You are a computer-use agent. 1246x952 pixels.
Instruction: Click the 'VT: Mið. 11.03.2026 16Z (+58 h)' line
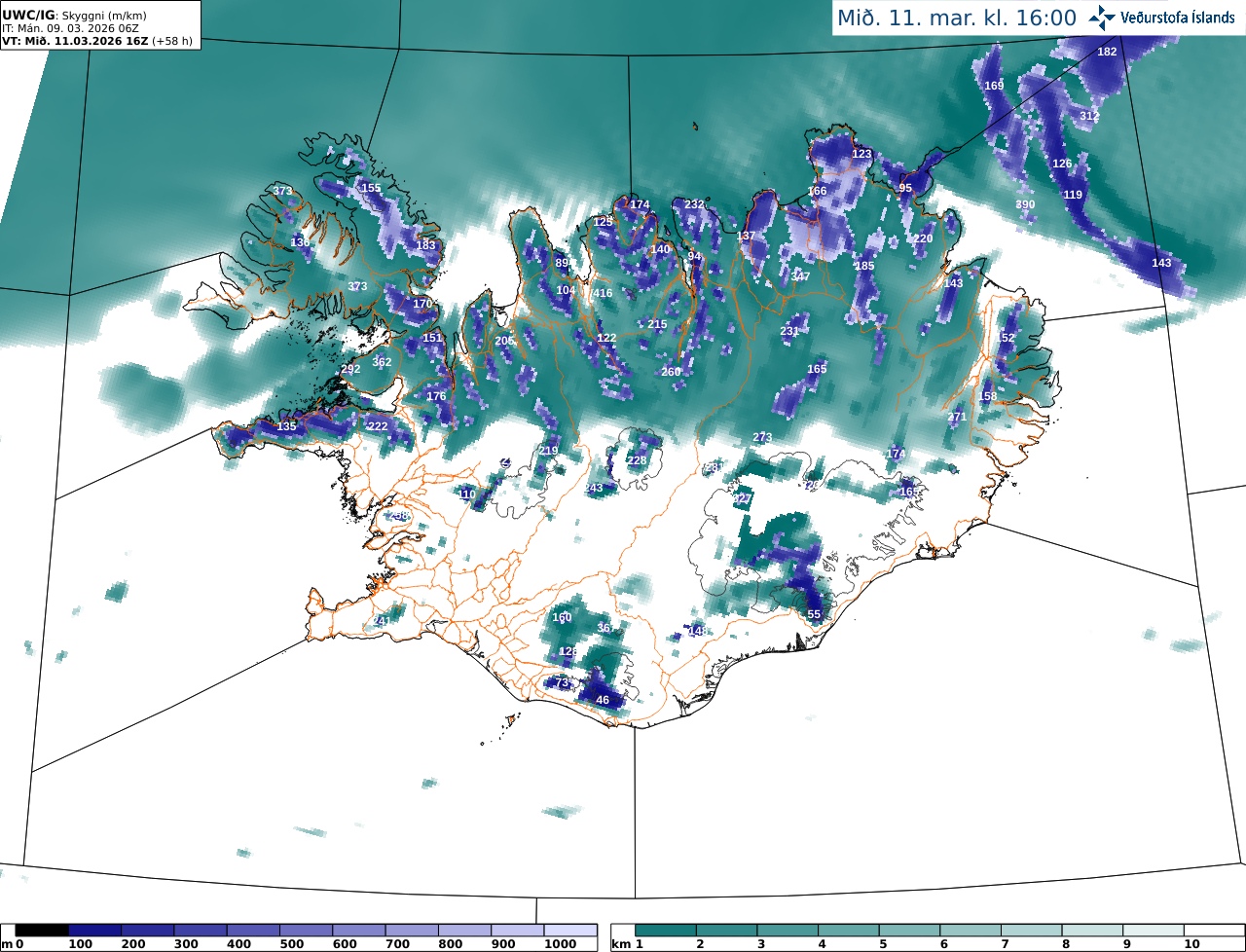[x=98, y=42]
